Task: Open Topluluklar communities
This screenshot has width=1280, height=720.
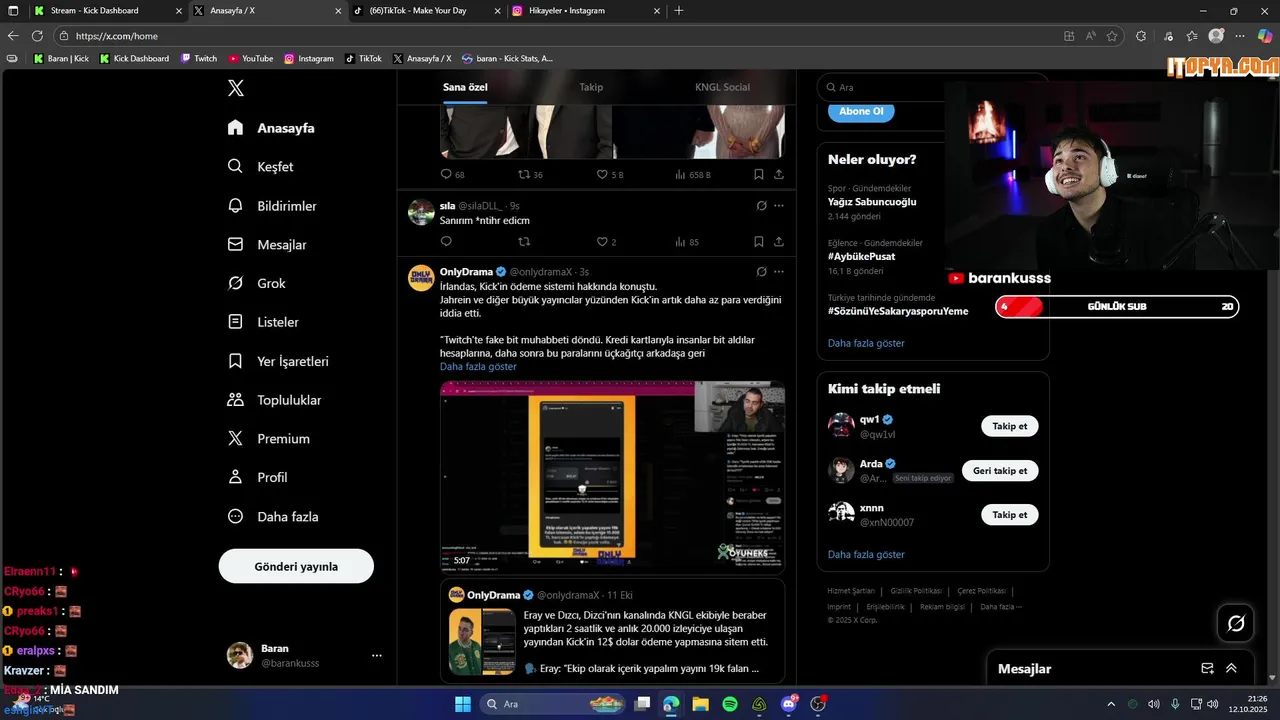Action: coord(274,400)
